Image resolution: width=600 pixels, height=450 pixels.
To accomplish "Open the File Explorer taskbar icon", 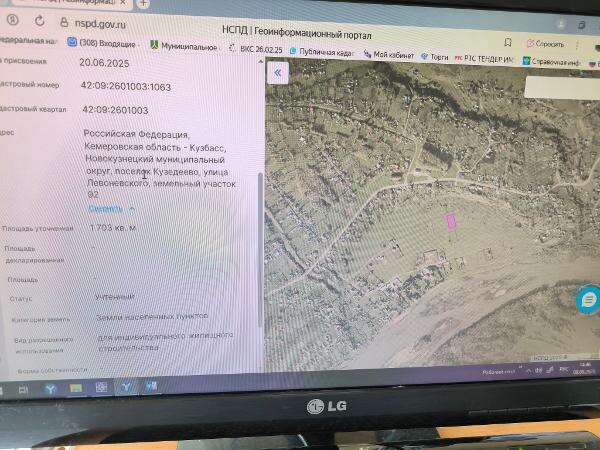I will [x=76, y=388].
